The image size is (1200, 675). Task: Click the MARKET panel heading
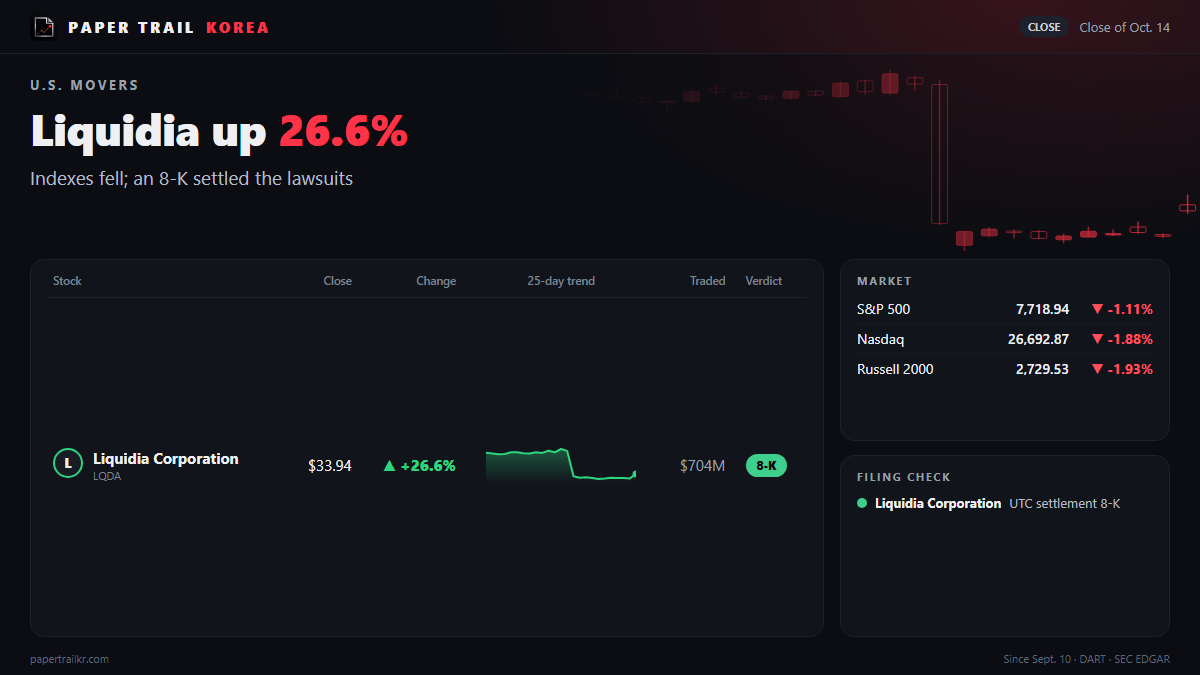(x=884, y=282)
